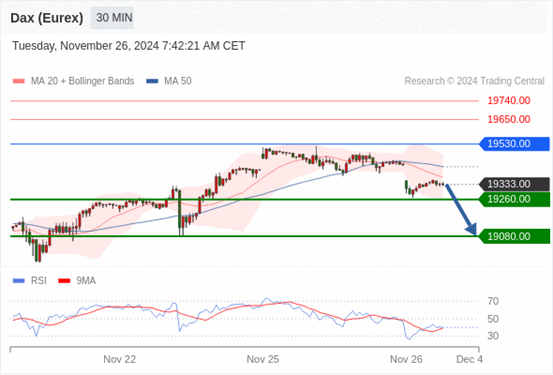Click the RSI blue legend swatch
This screenshot has height=375, width=553.
tap(19, 281)
